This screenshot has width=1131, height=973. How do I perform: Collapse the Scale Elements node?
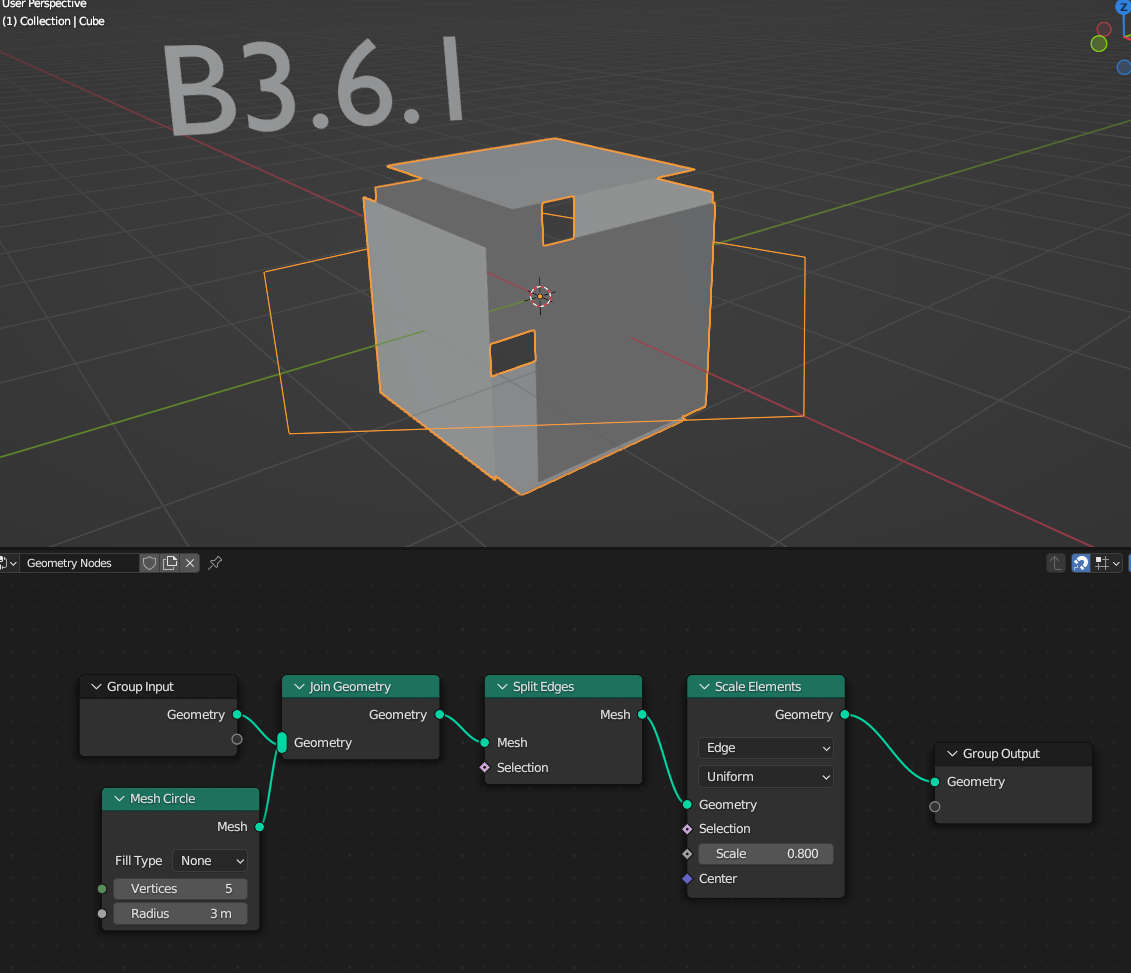703,687
